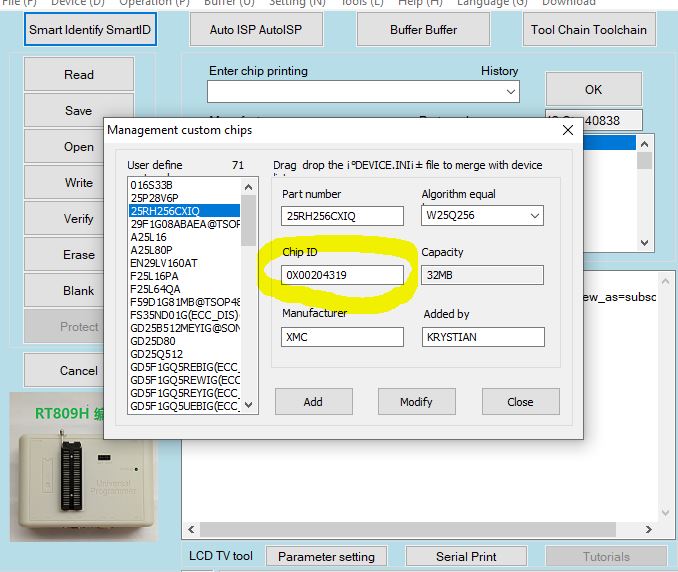This screenshot has height=572, width=678.
Task: Select GD5F1GQ5REYIG(ECC entry in list
Action: (184, 393)
